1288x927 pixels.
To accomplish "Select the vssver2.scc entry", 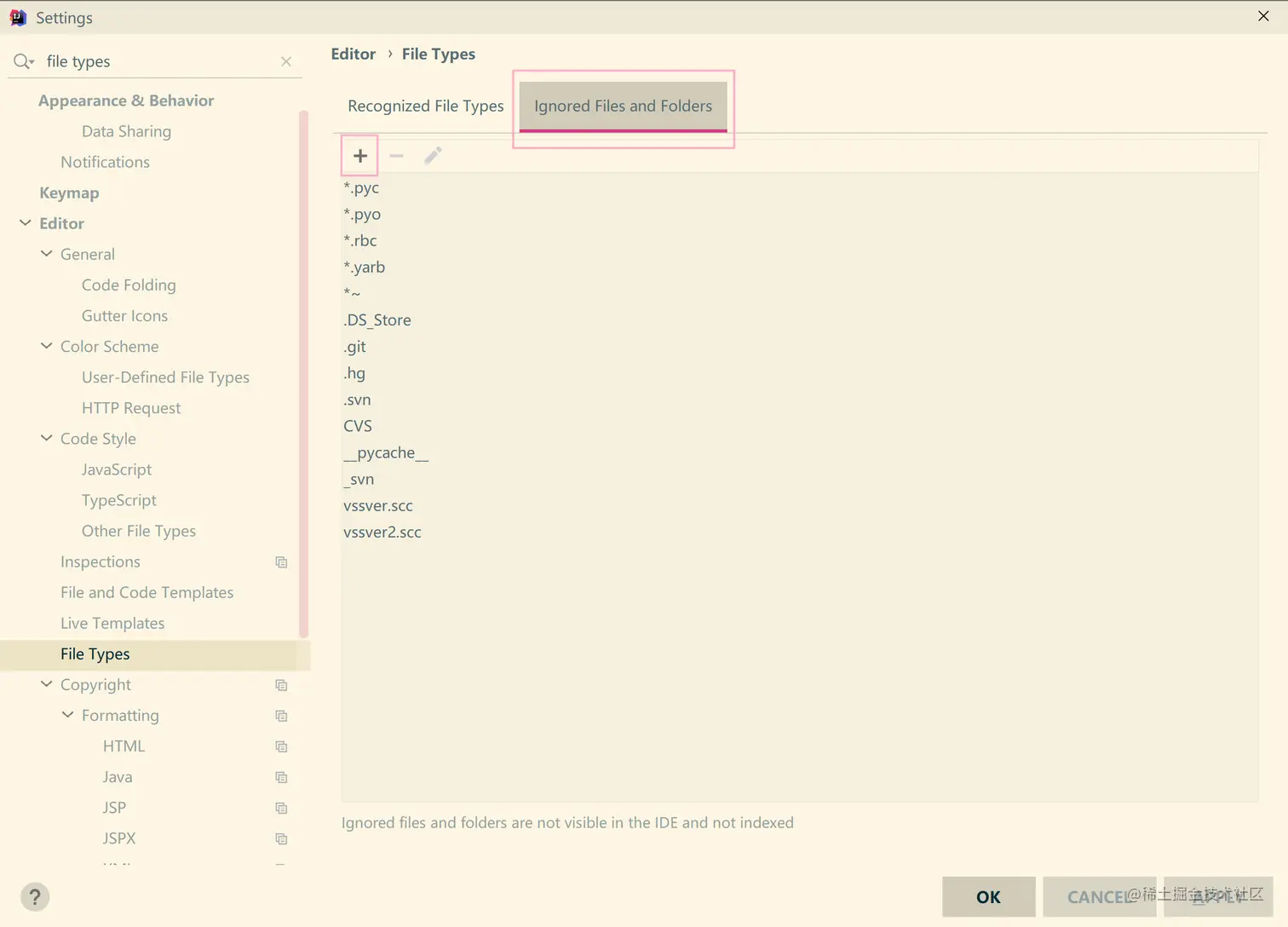I will point(800,532).
